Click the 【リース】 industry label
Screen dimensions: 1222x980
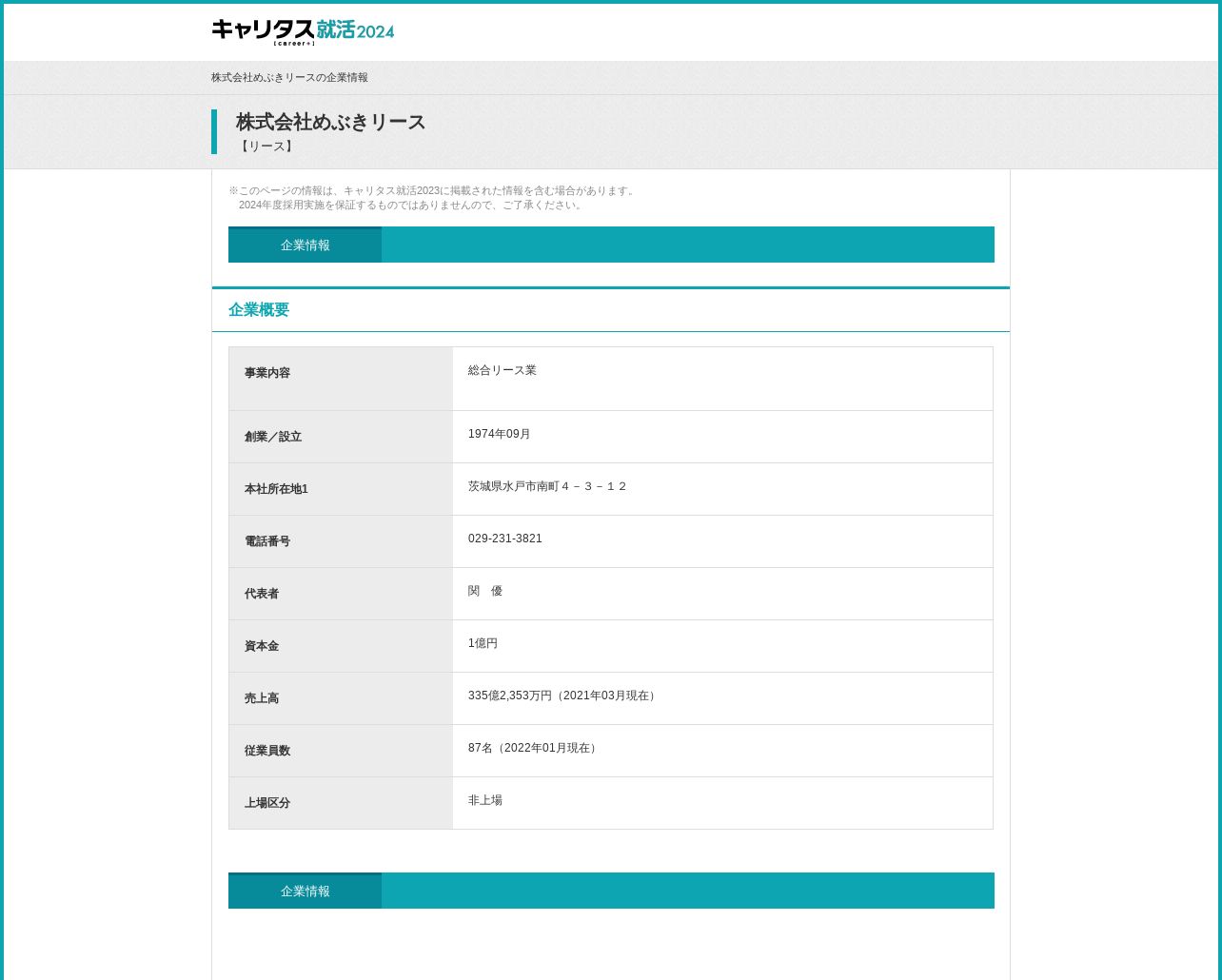pos(266,147)
